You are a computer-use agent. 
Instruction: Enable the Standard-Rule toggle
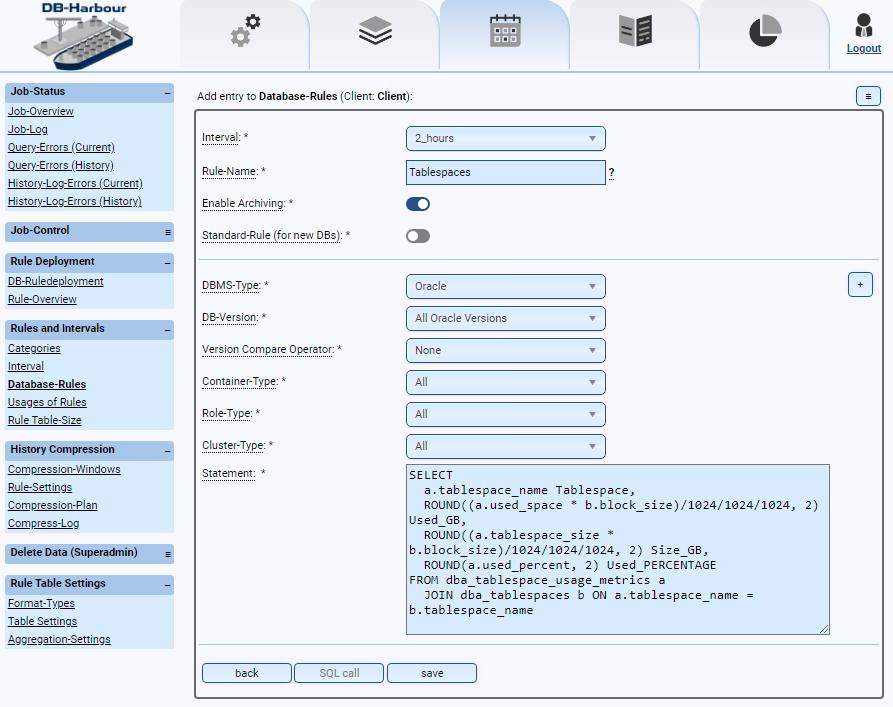[418, 236]
